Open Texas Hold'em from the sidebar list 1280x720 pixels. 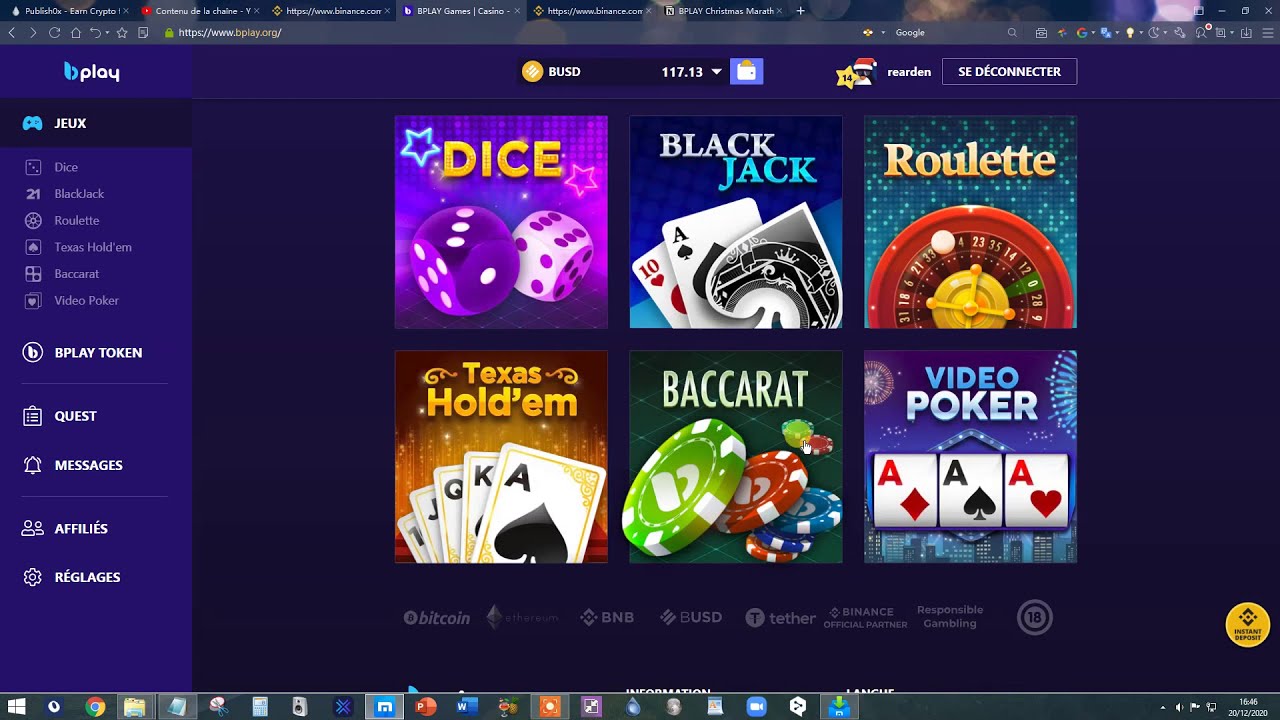pyautogui.click(x=93, y=247)
